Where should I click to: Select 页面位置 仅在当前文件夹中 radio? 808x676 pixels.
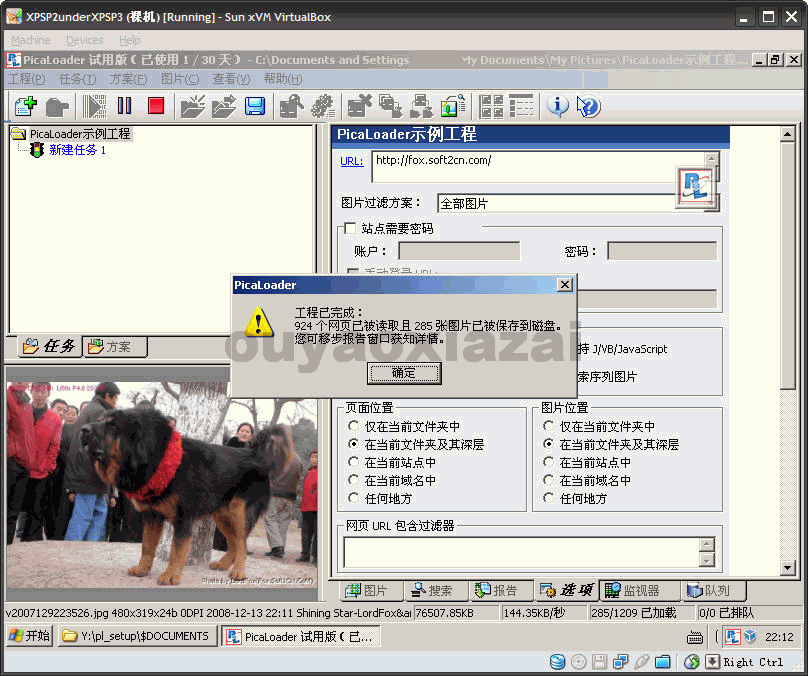[354, 426]
